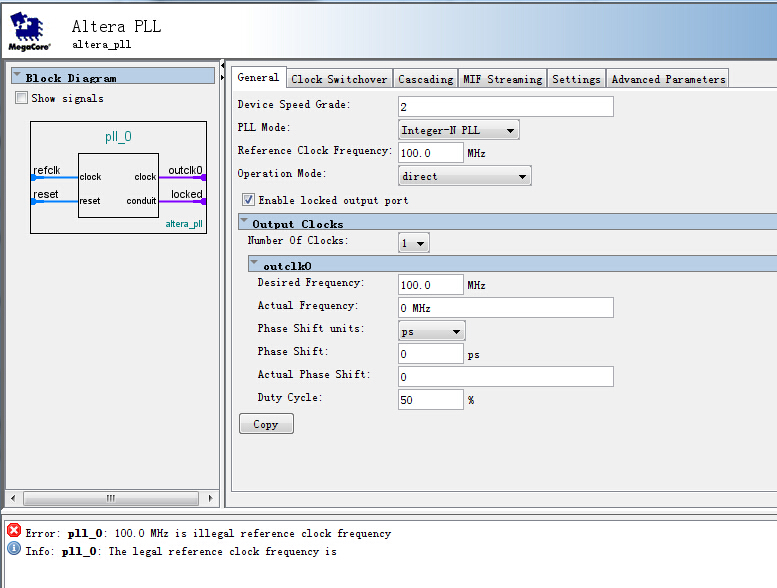The height and width of the screenshot is (588, 777).
Task: Click the MegaCore logo icon
Action: point(29,31)
